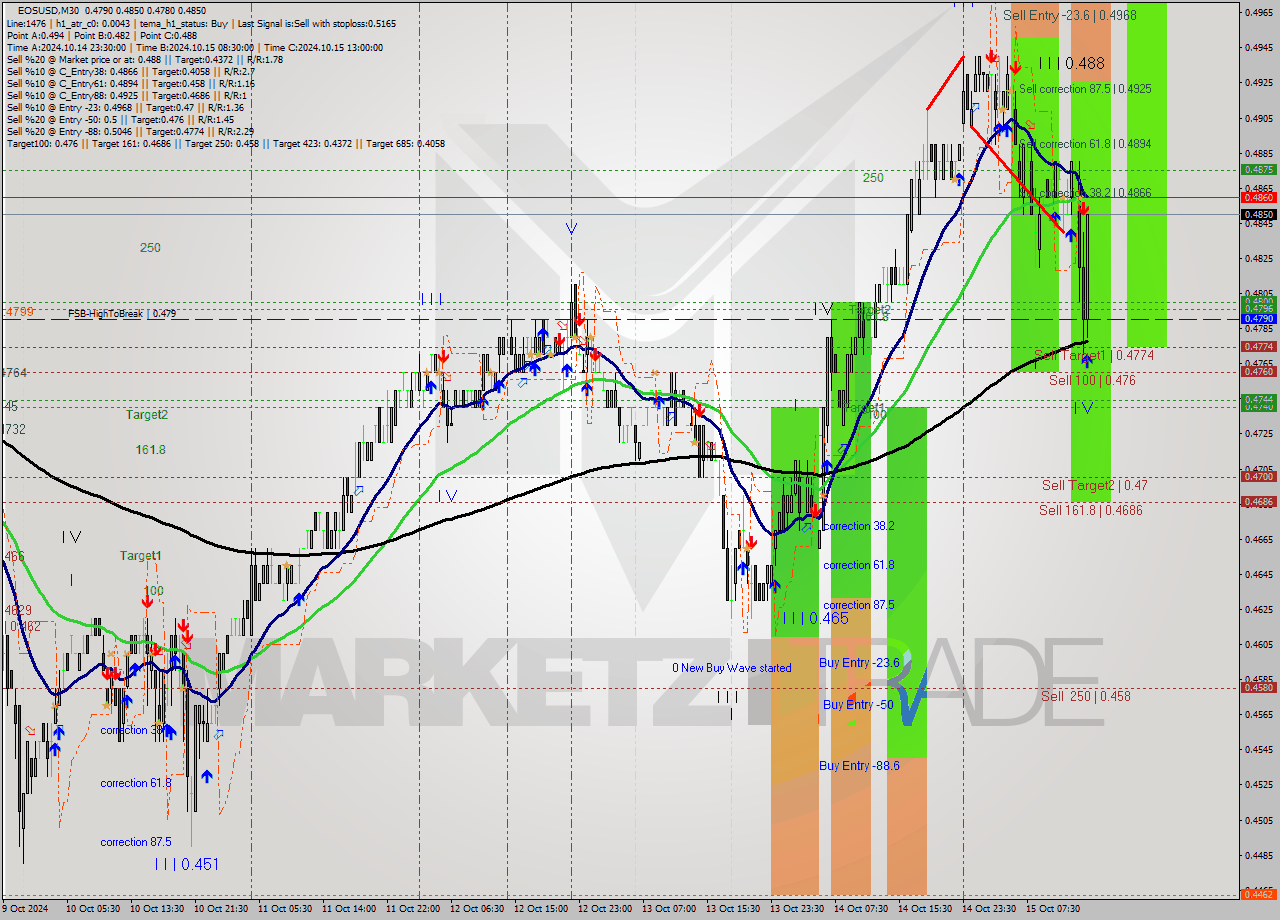Select the green '161.8' level label

[x=150, y=450]
